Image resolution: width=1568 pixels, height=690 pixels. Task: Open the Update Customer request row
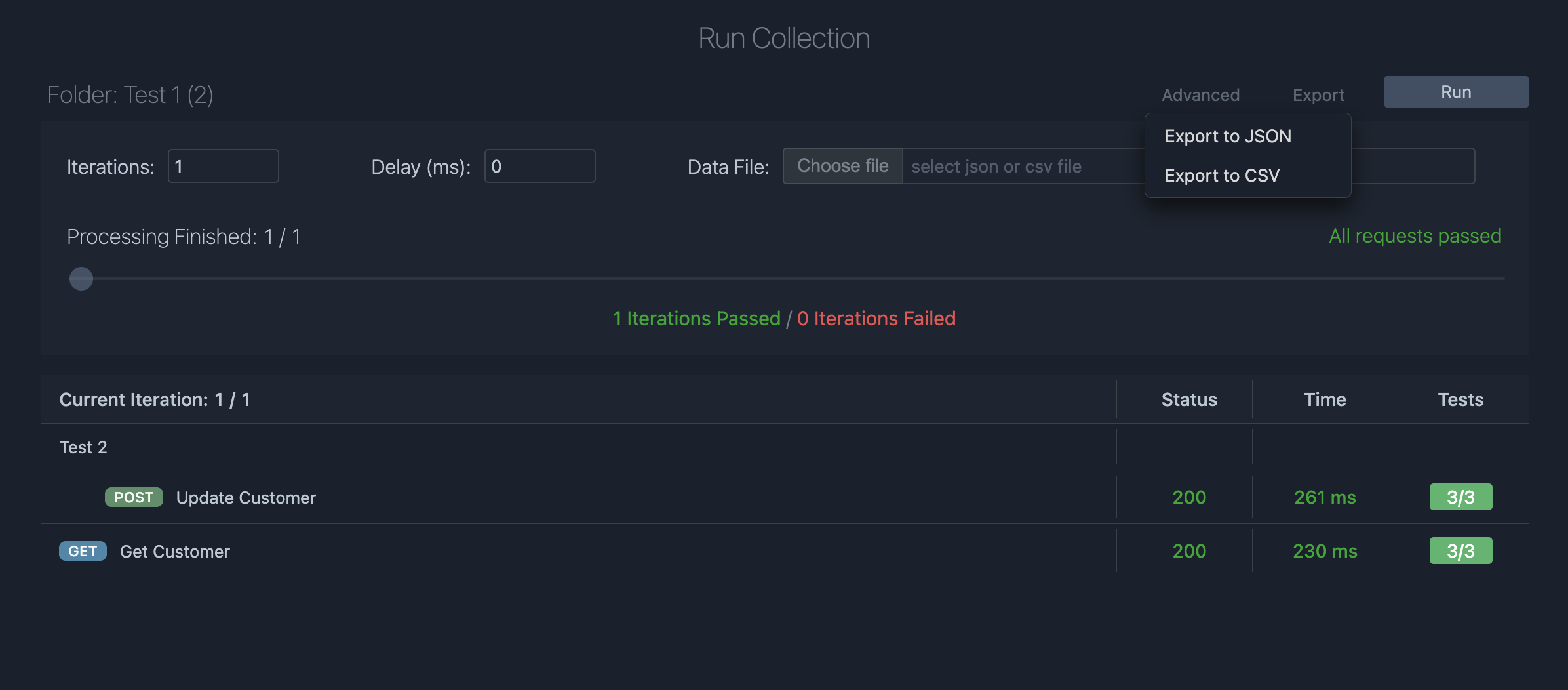pyautogui.click(x=245, y=497)
